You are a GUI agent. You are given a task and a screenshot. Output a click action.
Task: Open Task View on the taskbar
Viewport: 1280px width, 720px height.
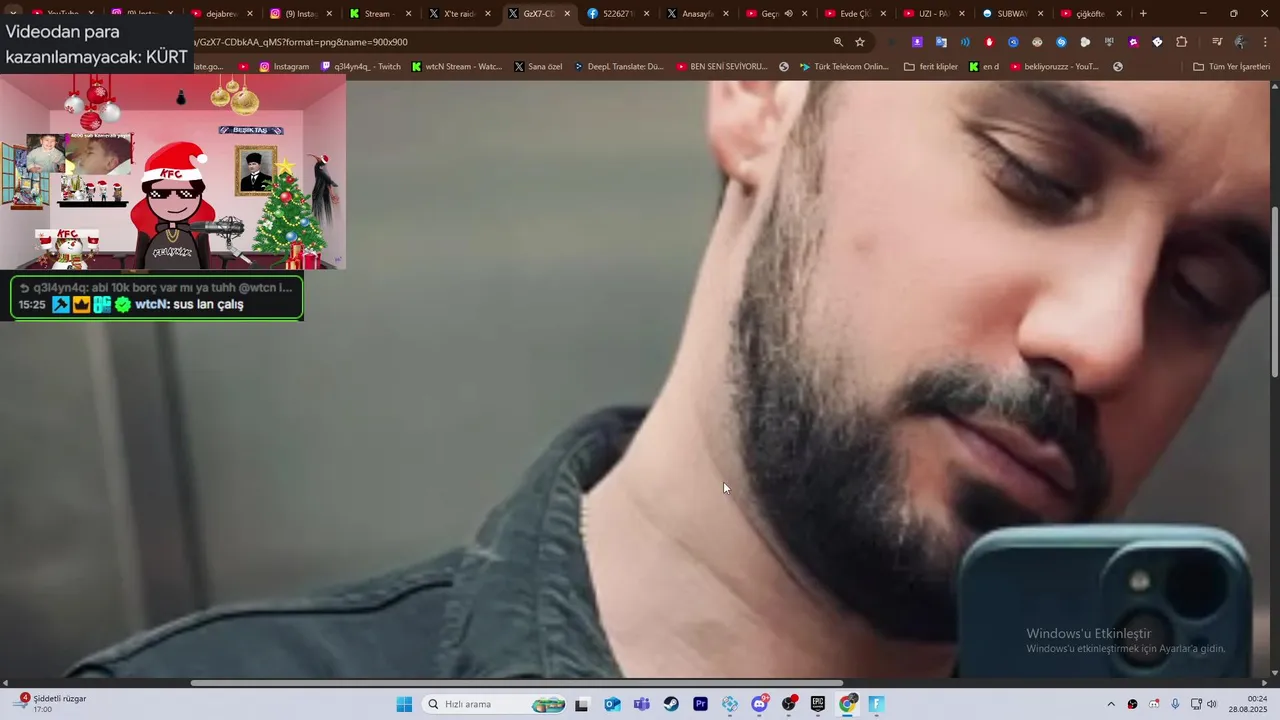582,704
